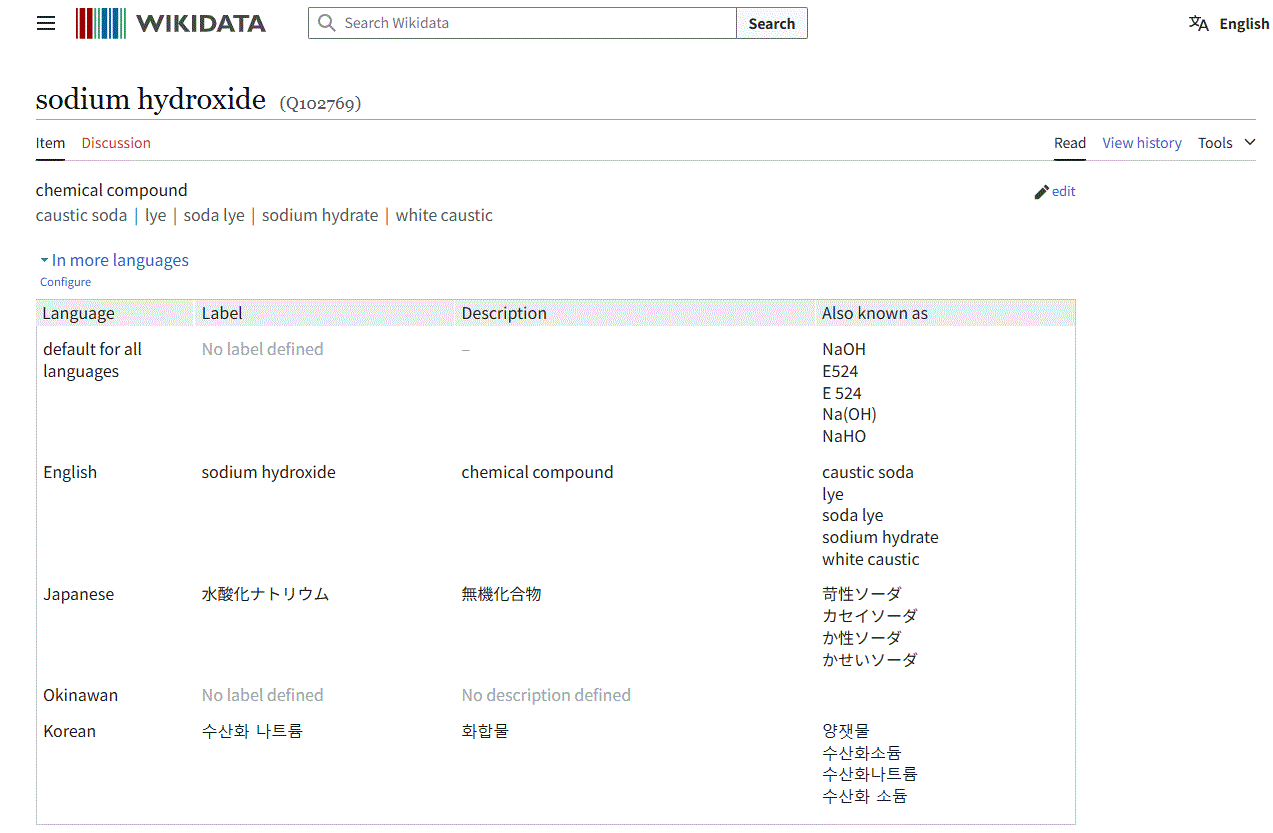Open the main hamburger menu

[45, 22]
